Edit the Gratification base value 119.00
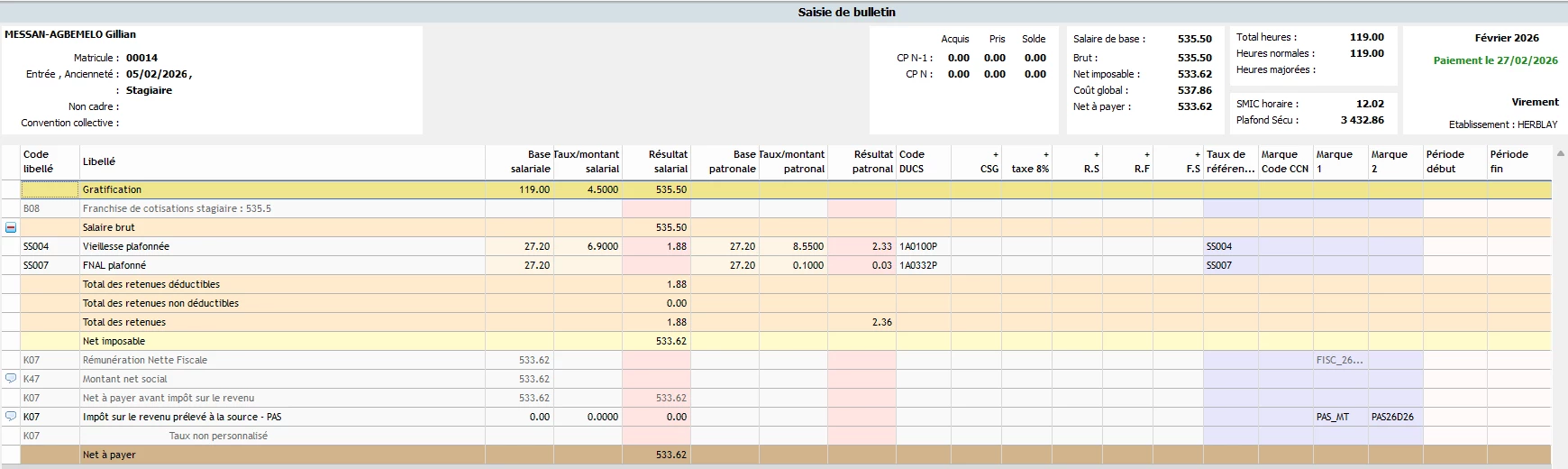This screenshot has width=1568, height=469. pyautogui.click(x=519, y=189)
